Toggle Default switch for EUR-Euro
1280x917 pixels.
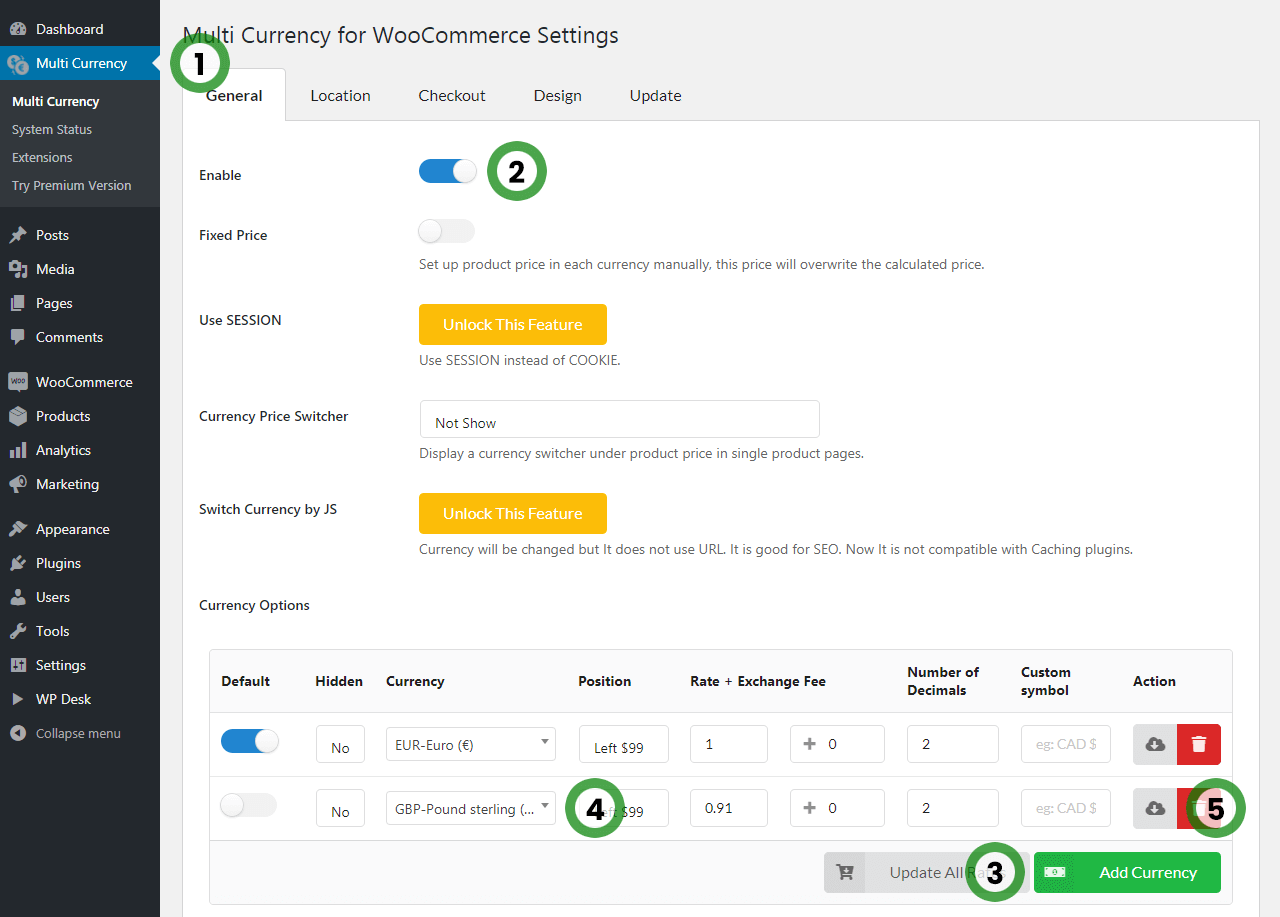249,741
